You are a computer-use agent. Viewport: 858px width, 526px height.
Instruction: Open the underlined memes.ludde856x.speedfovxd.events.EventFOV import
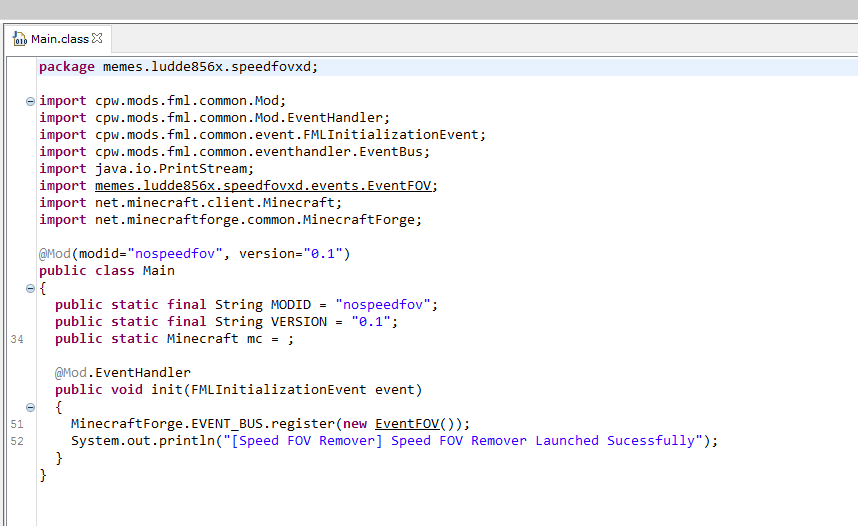click(263, 186)
